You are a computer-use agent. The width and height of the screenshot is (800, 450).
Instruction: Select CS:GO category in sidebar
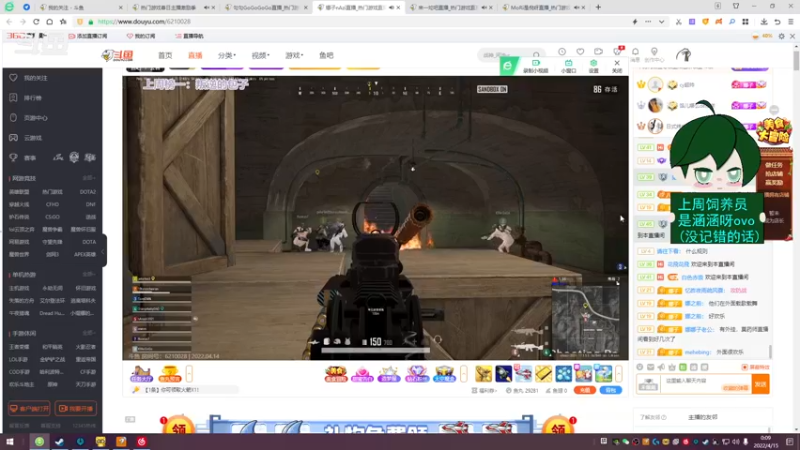click(52, 217)
